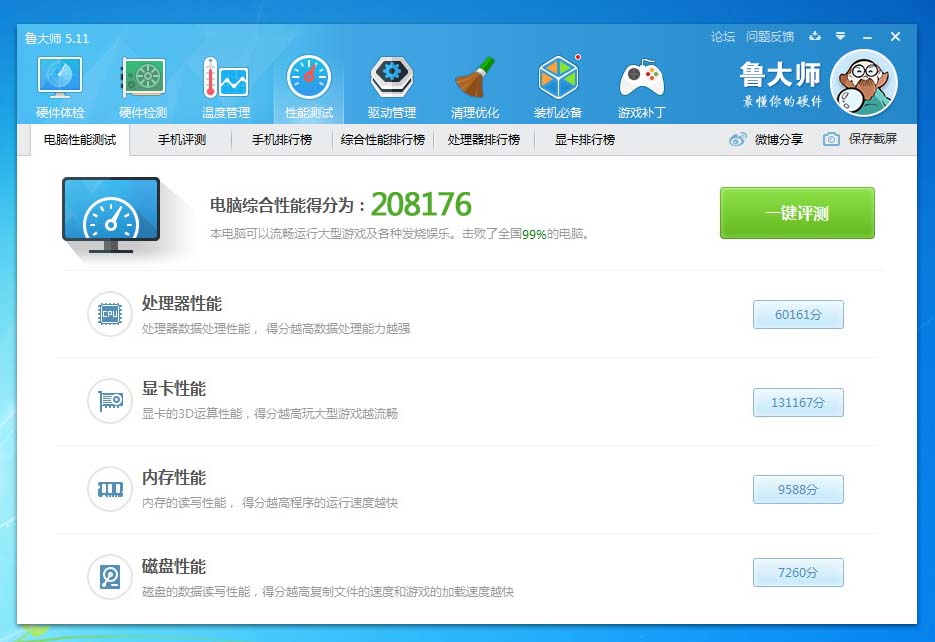Screen dimensions: 935x642
Task: Select 性能测试 performance test icon
Action: pyautogui.click(x=309, y=77)
